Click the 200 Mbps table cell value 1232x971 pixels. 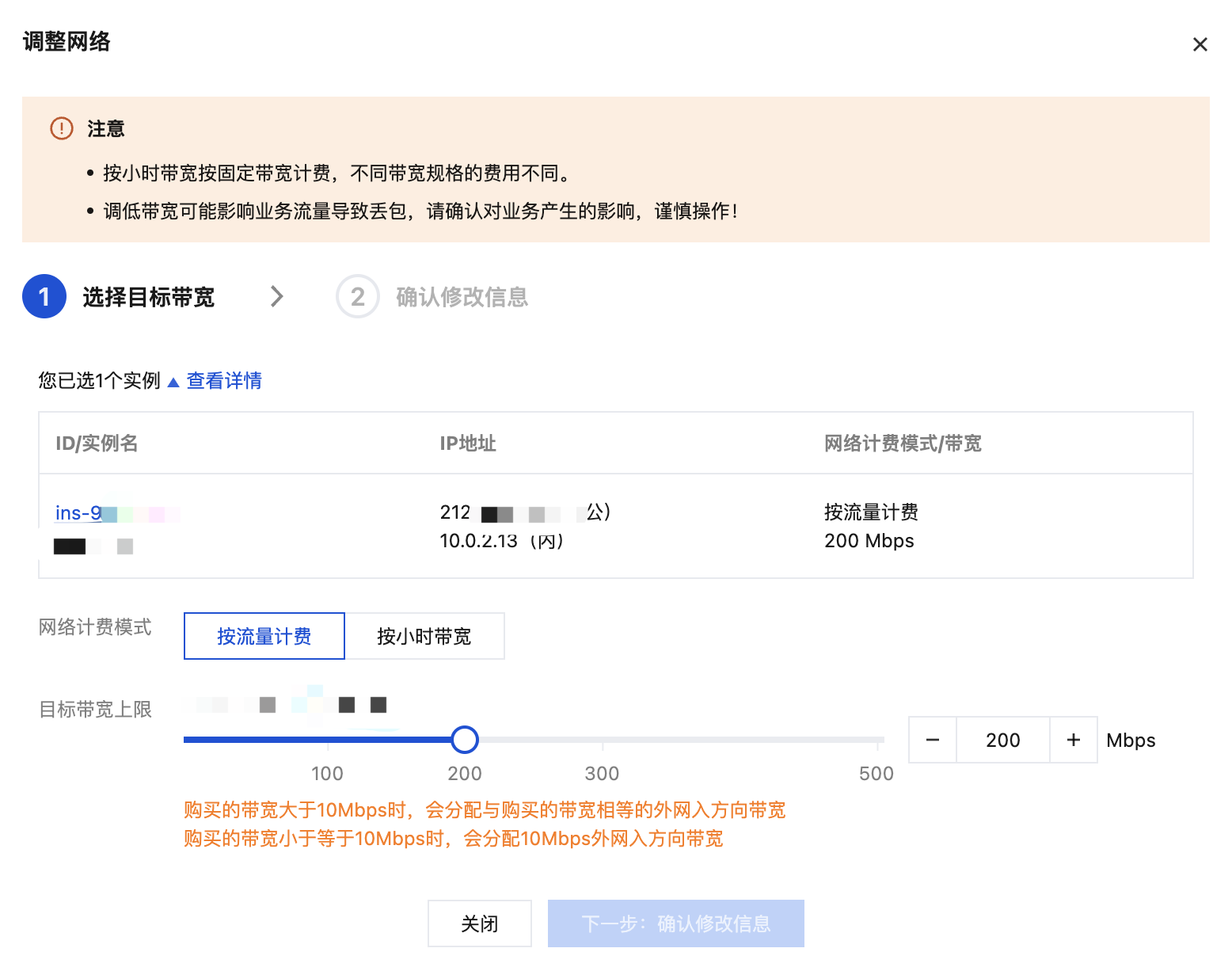pyautogui.click(x=869, y=541)
